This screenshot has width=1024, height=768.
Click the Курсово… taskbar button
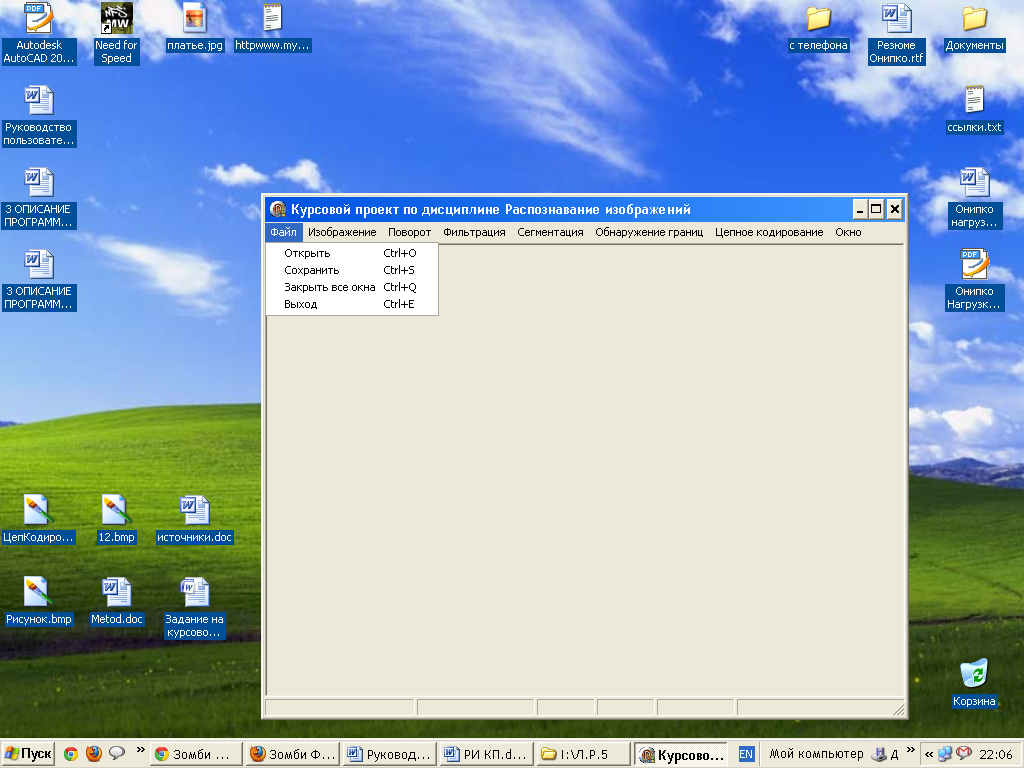[x=680, y=754]
